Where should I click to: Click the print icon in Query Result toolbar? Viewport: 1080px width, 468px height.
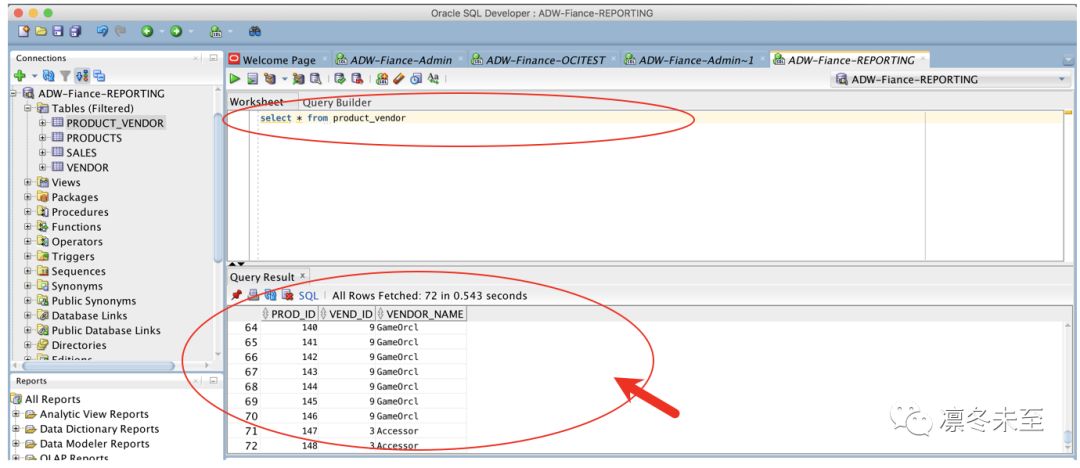[253, 295]
